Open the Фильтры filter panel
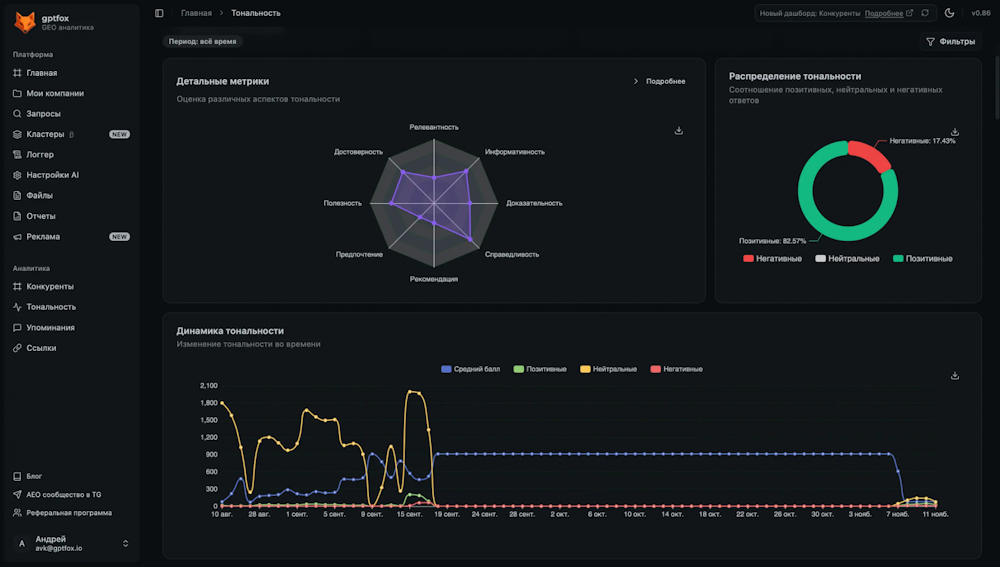1000x567 pixels. click(950, 42)
